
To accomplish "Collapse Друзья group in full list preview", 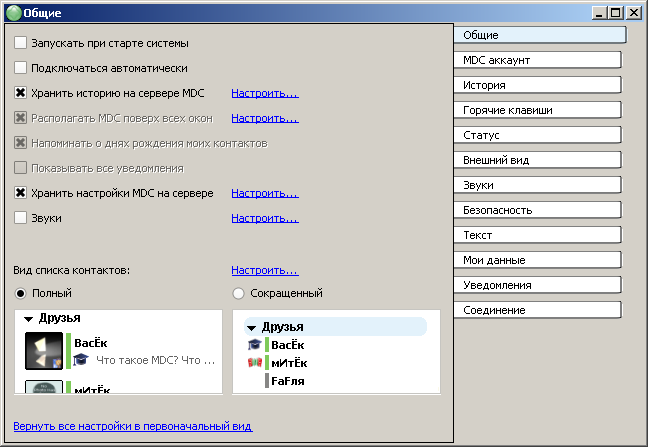I will point(28,319).
